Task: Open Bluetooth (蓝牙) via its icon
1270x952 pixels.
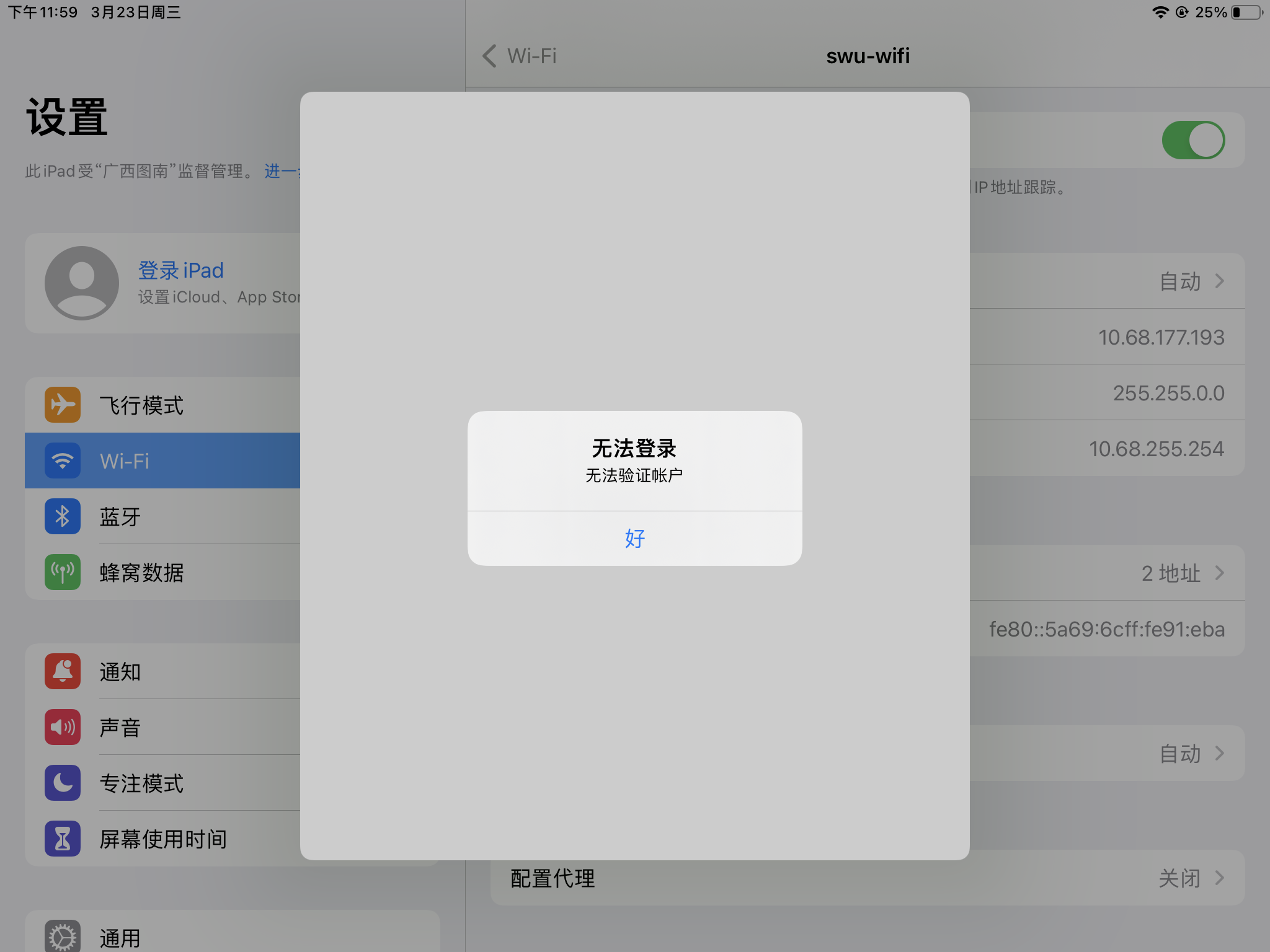Action: 63,516
